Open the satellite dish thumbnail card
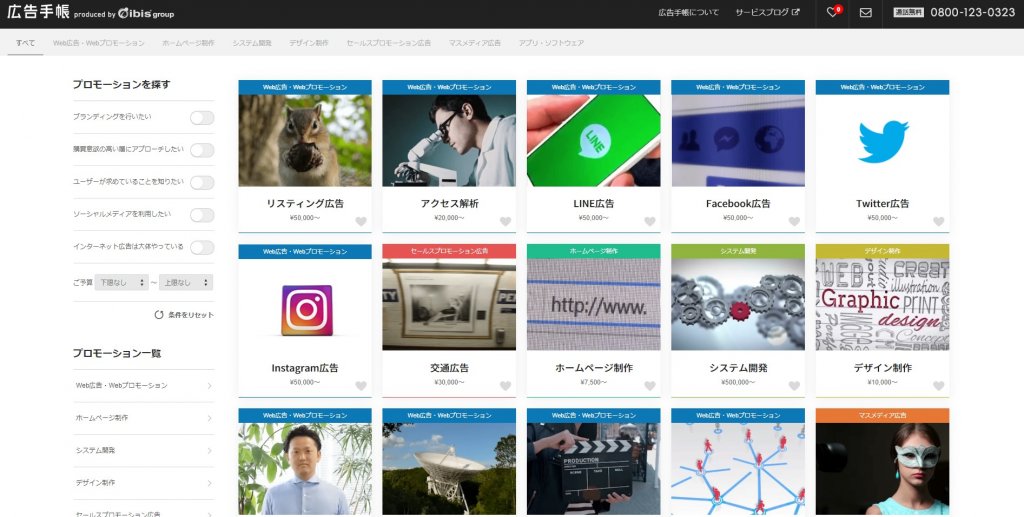 point(449,469)
